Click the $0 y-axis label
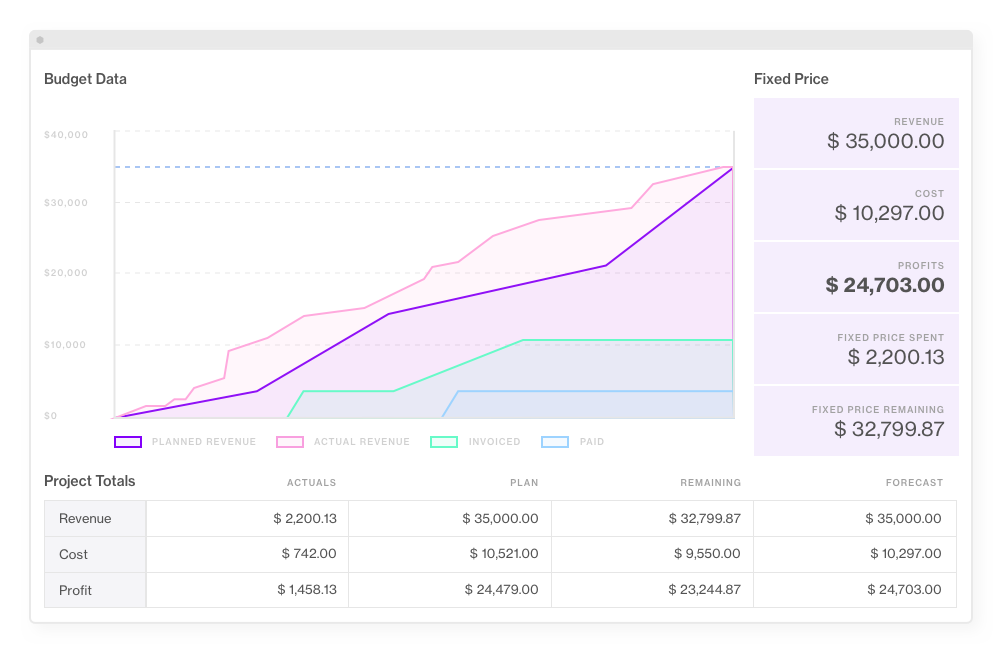The image size is (1002, 653). coord(50,416)
